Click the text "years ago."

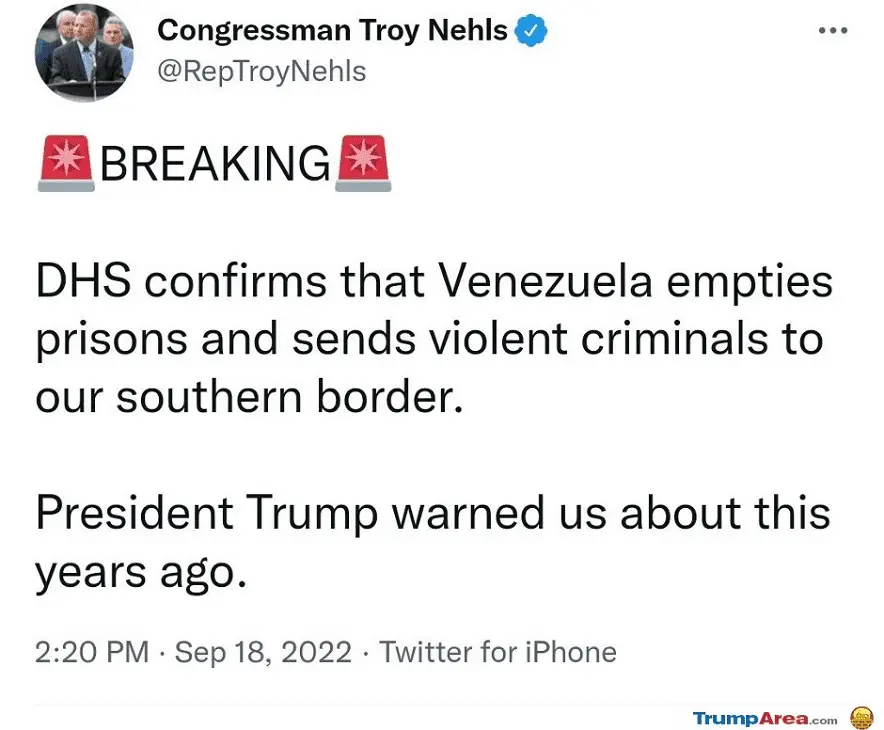pos(140,572)
